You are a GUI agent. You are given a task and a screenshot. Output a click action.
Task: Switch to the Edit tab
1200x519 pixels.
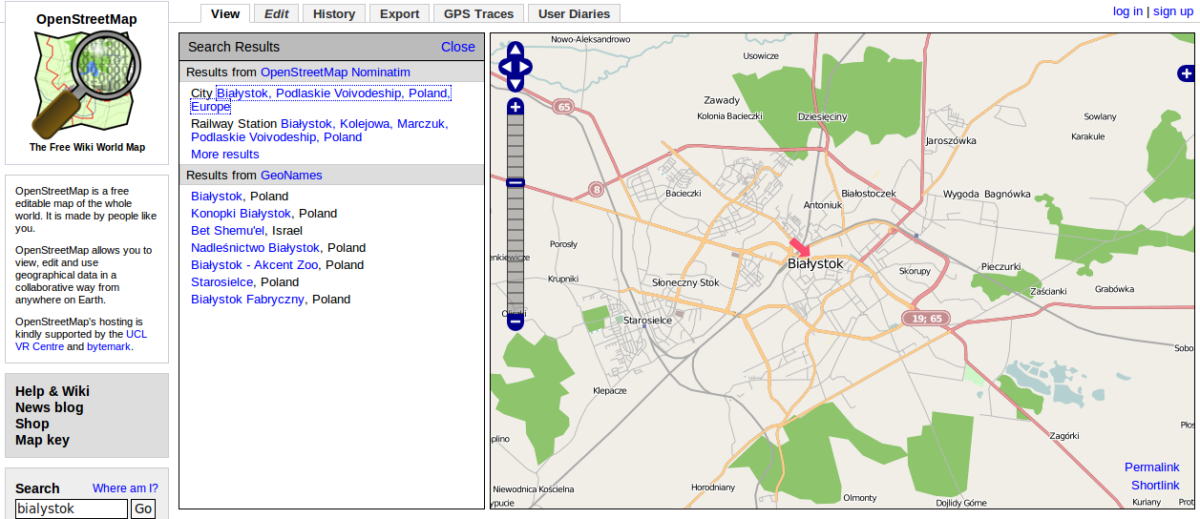pyautogui.click(x=276, y=13)
